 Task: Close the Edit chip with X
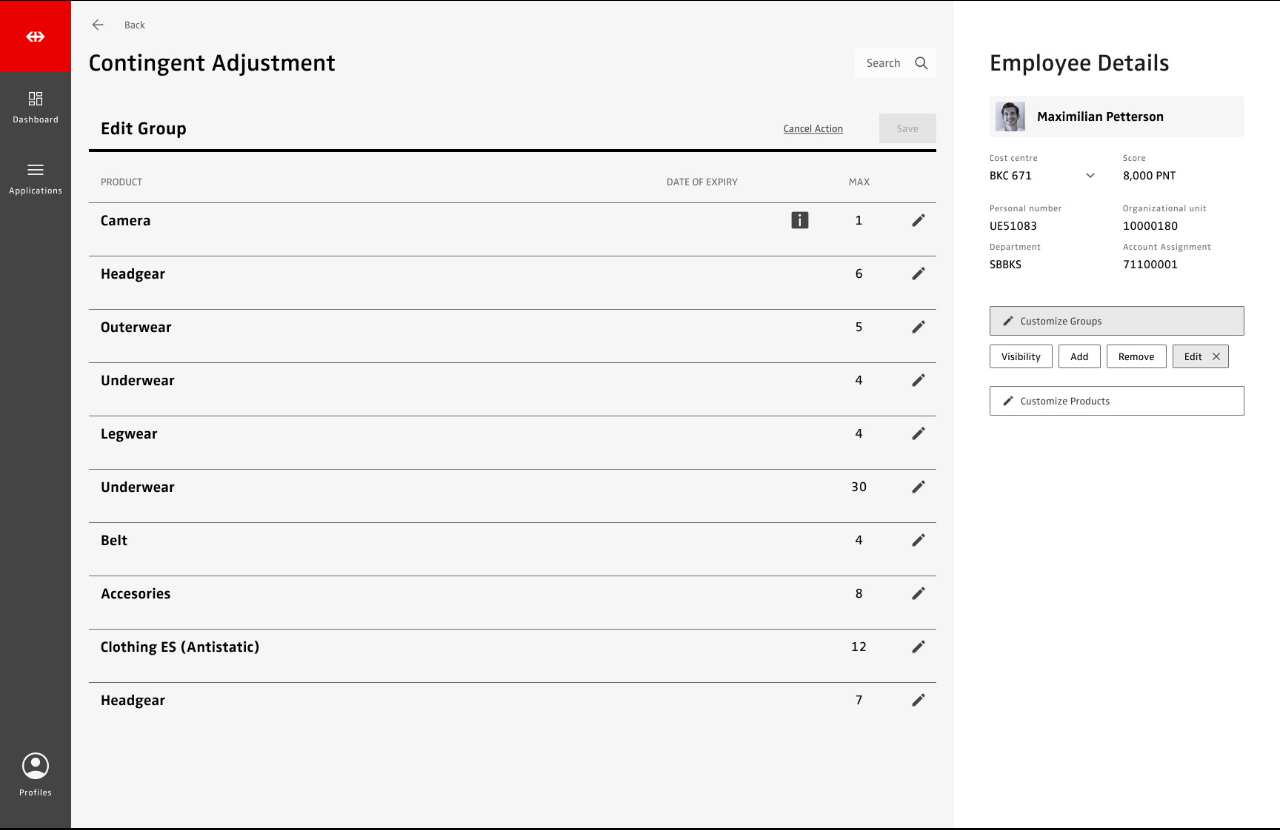(1216, 357)
